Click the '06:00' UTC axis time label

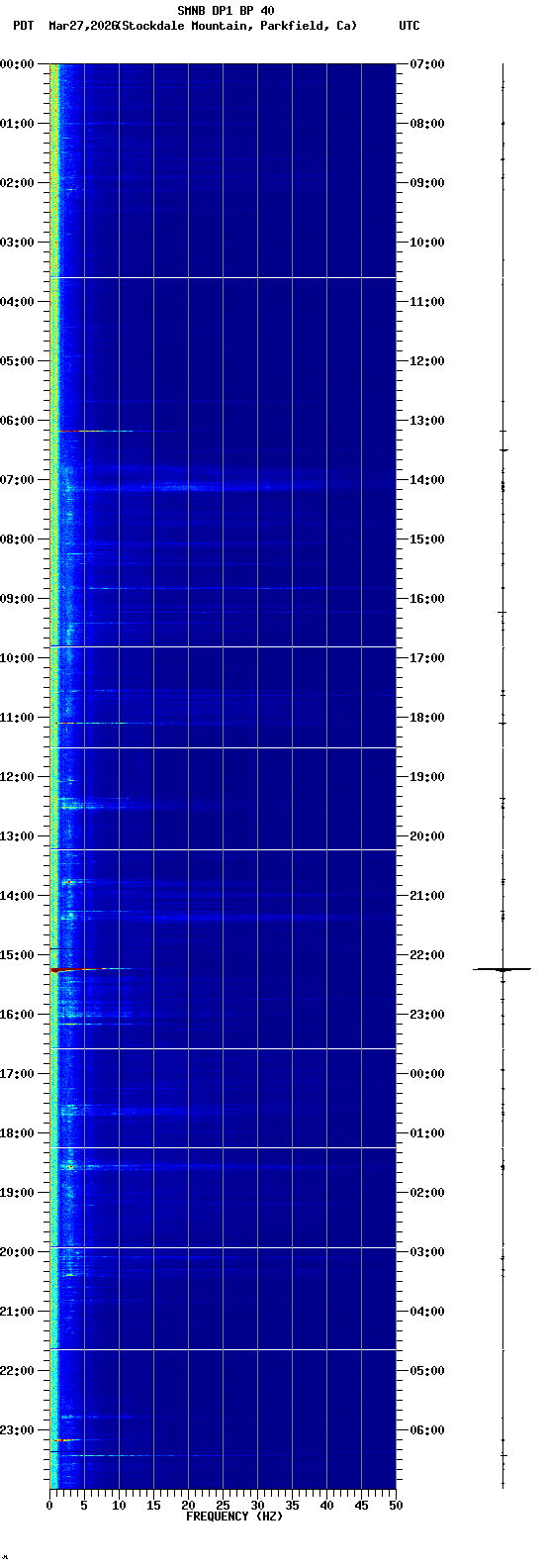click(x=426, y=1430)
